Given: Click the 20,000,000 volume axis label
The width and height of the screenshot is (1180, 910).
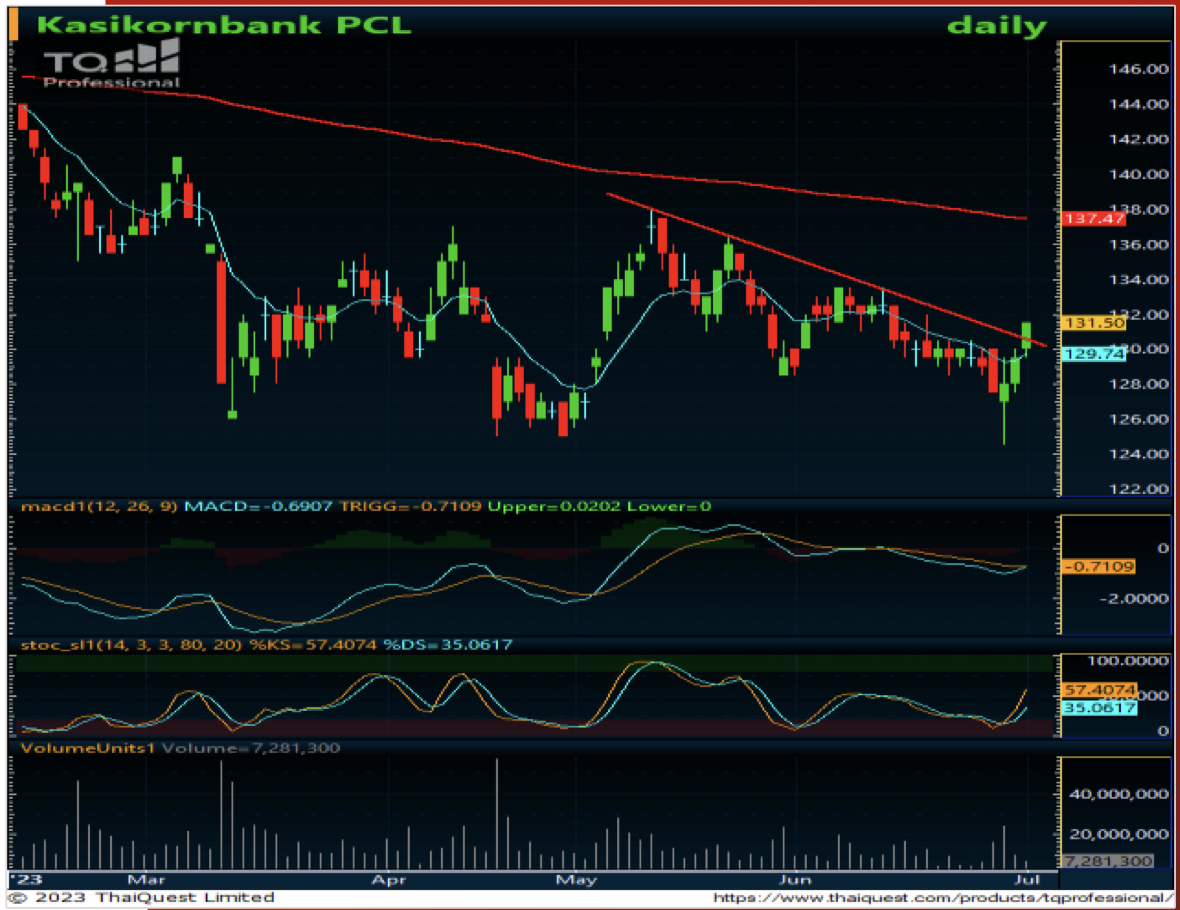Looking at the screenshot, I should 1118,834.
